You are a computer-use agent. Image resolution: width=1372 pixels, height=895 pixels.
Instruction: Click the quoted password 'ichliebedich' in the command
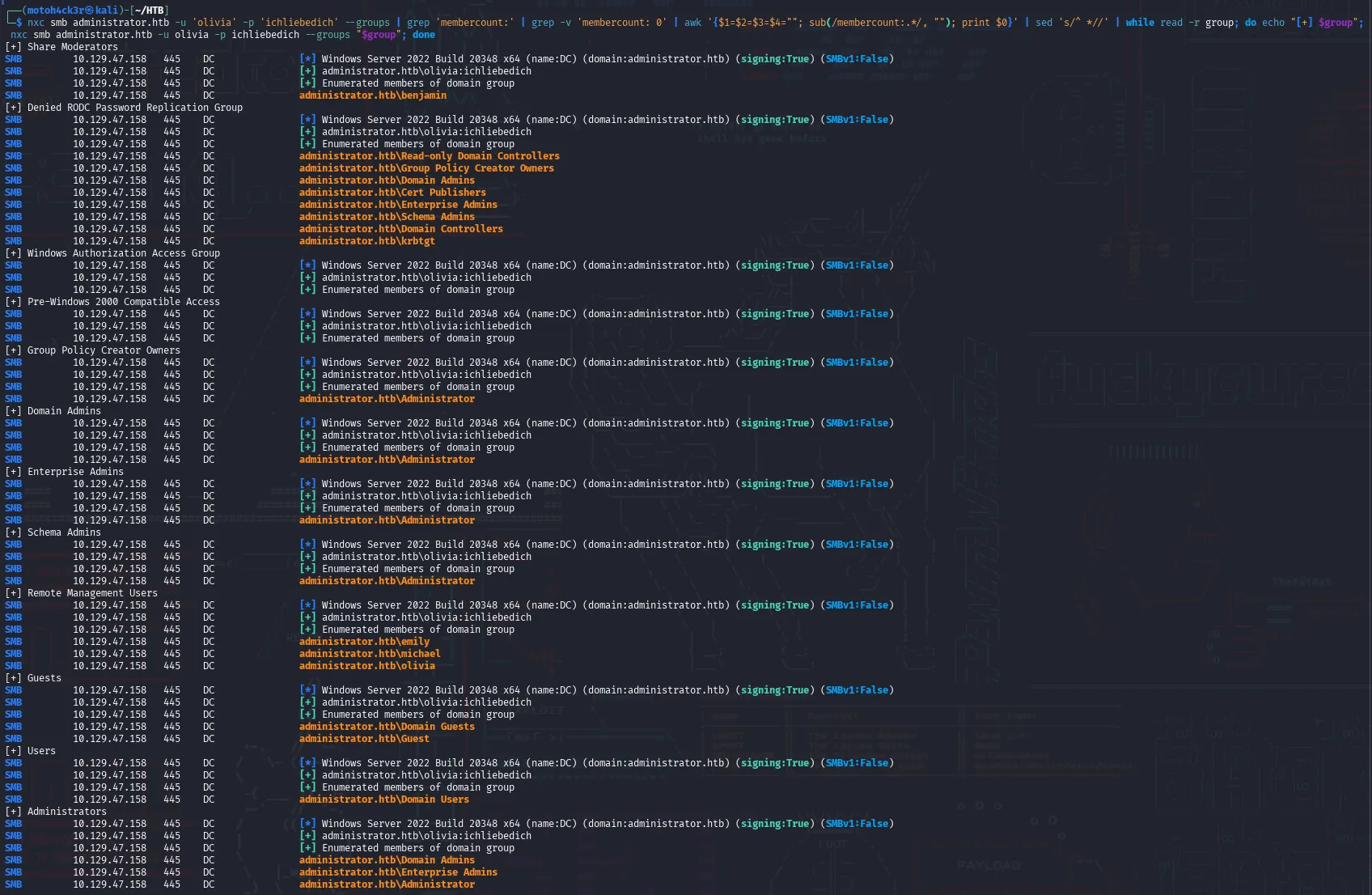pos(299,23)
